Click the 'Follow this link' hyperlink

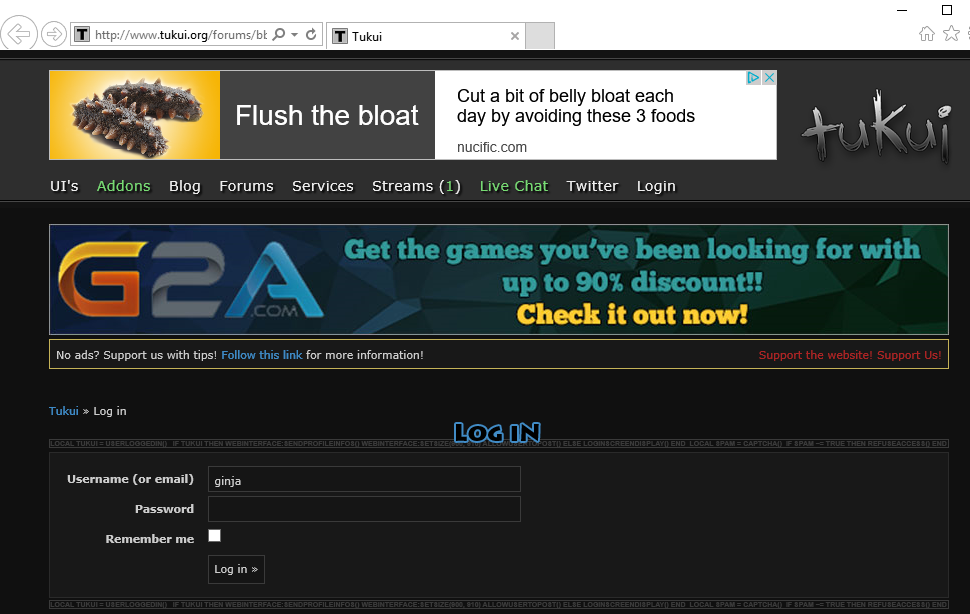pos(261,355)
